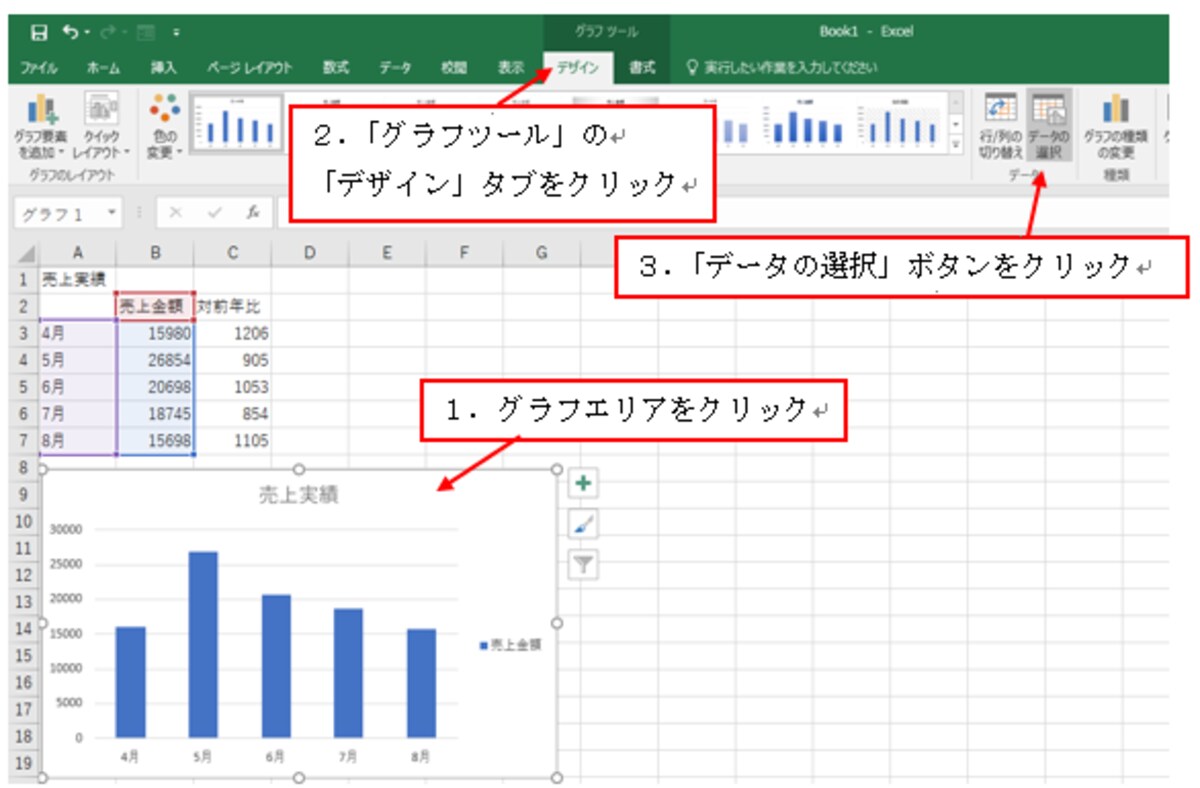Open the undo history dropdown arrow
The height and width of the screenshot is (788, 1200).
(x=85, y=32)
